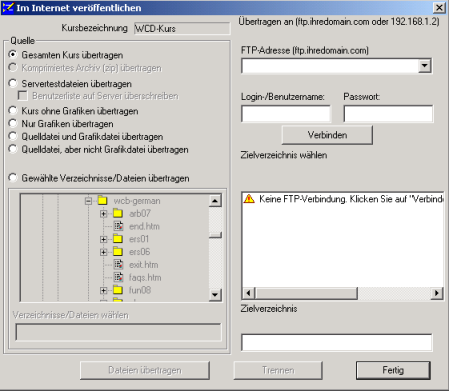This screenshot has height=391, width=449.
Task: Check 'Benutzerliste auf Server überschreiben'
Action: tap(23, 96)
